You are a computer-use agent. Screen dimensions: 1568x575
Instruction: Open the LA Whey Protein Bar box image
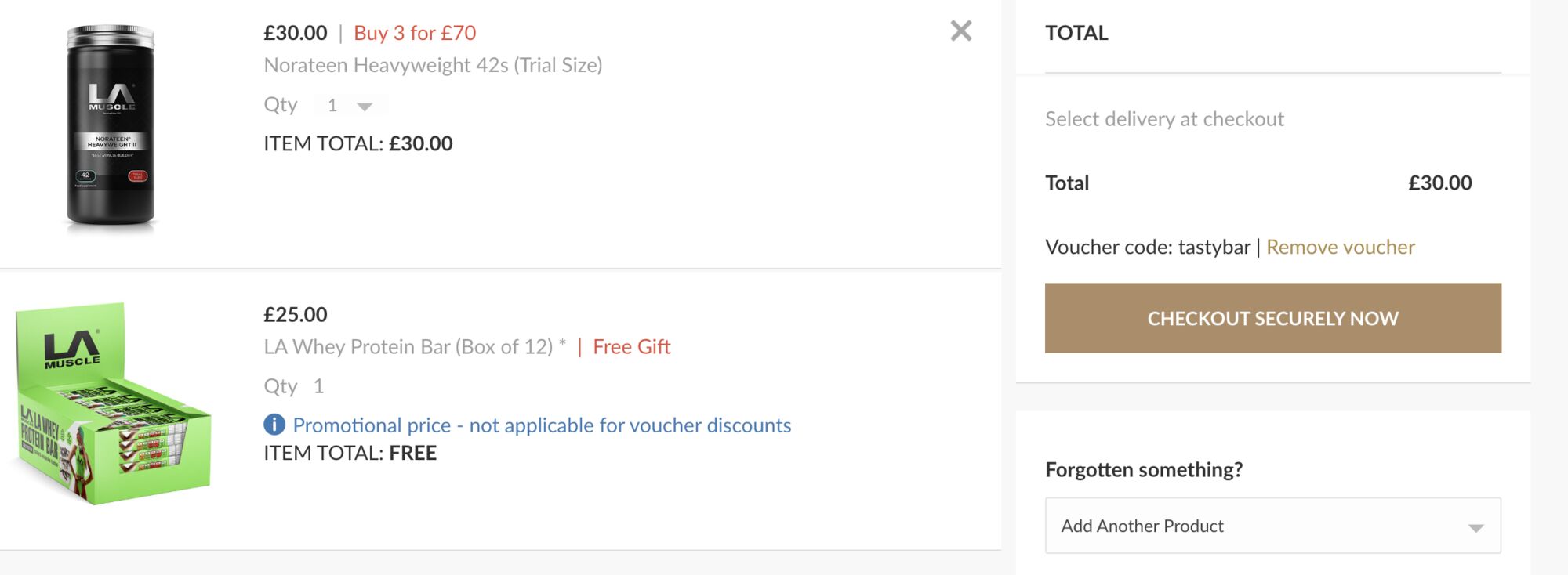pos(114,403)
